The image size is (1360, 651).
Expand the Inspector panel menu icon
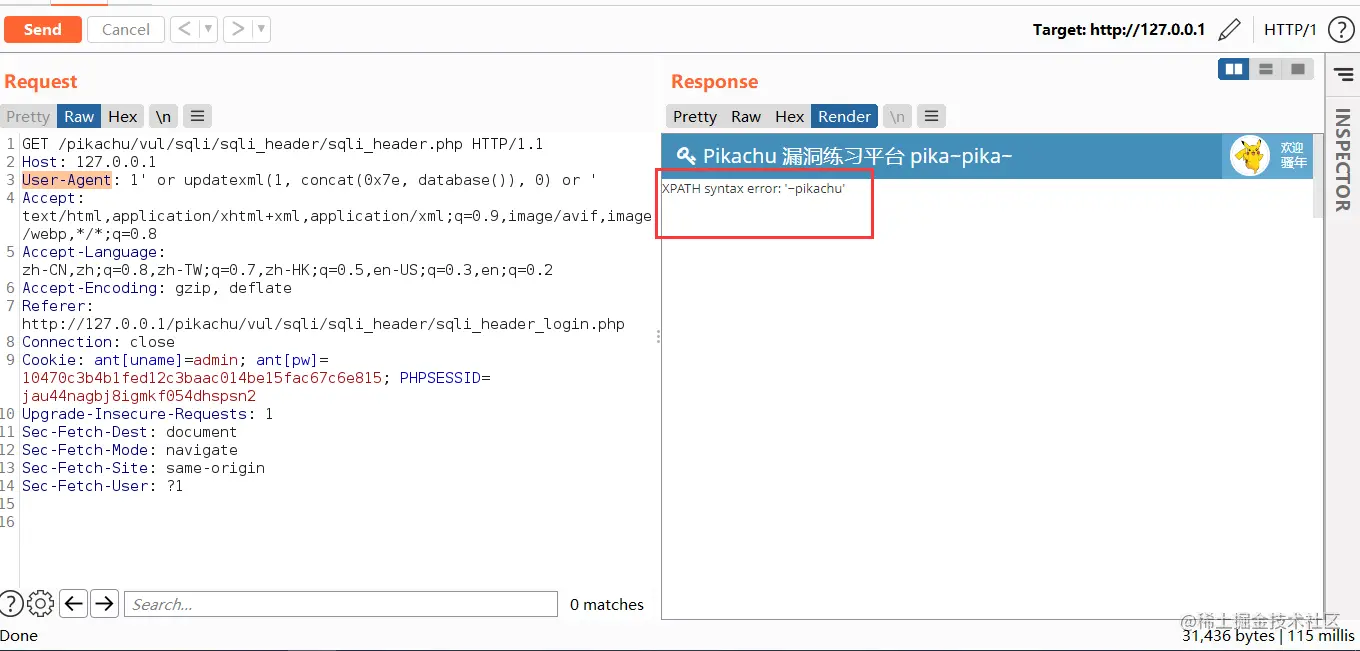pos(1344,76)
